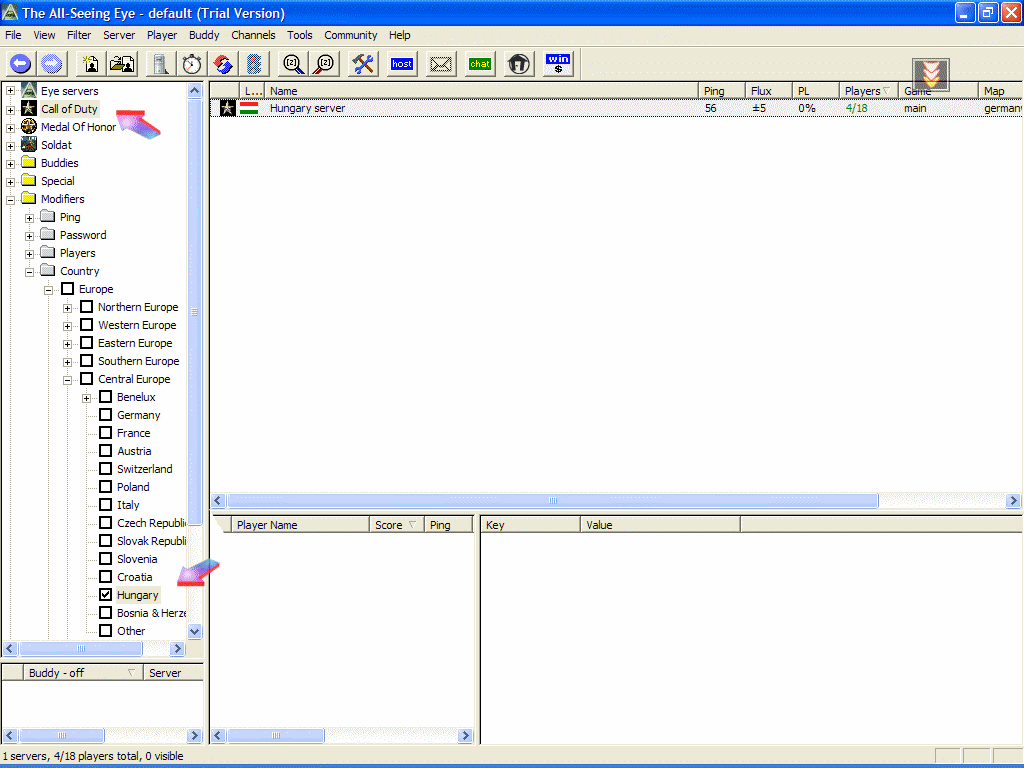1024x768 pixels.
Task: Check the Switzerland checkbox
Action: coord(105,469)
